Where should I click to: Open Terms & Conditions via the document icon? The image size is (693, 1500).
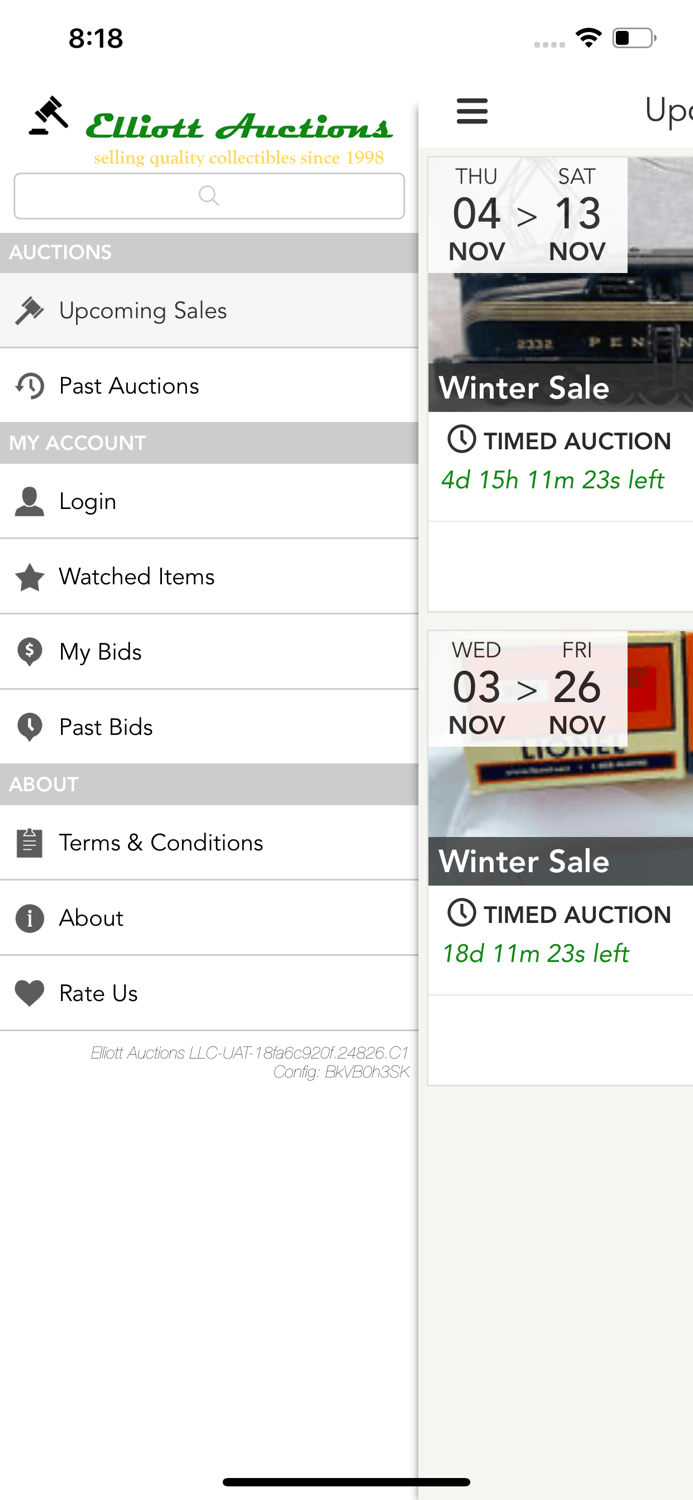coord(29,843)
